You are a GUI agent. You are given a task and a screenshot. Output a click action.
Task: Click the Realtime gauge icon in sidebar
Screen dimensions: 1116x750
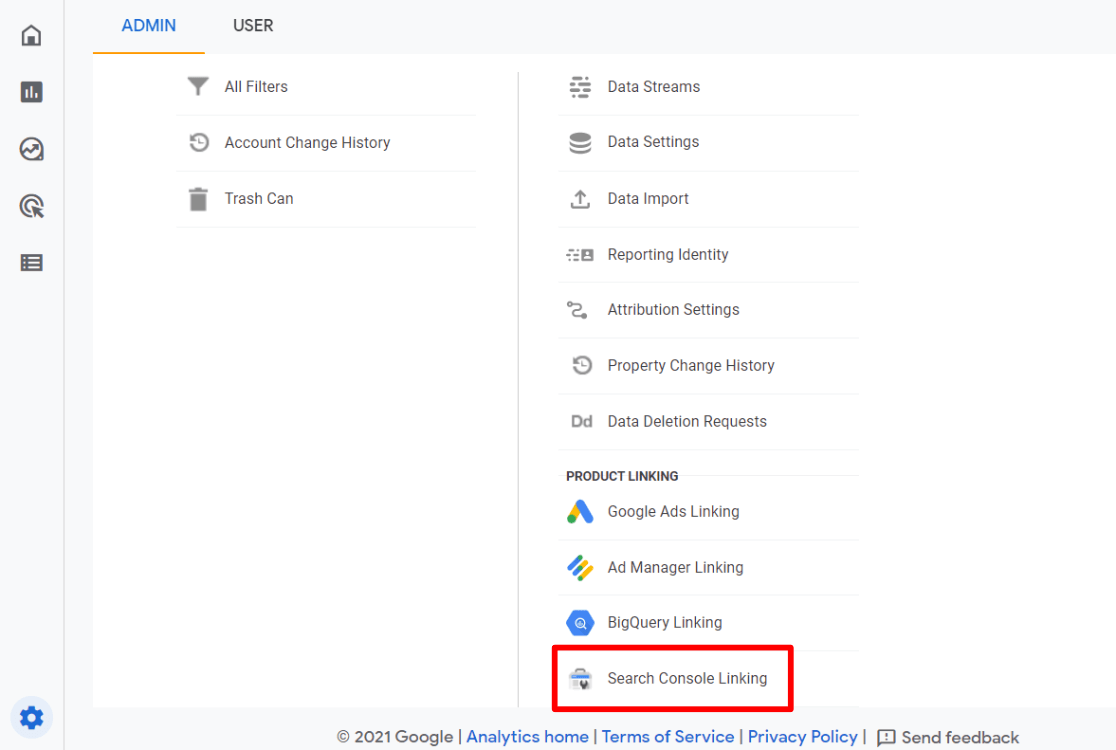point(31,205)
